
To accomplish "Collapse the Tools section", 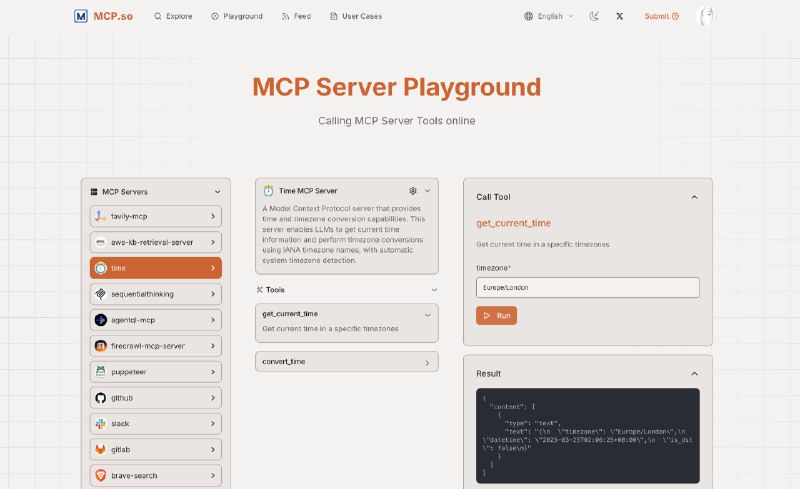I will 434,290.
